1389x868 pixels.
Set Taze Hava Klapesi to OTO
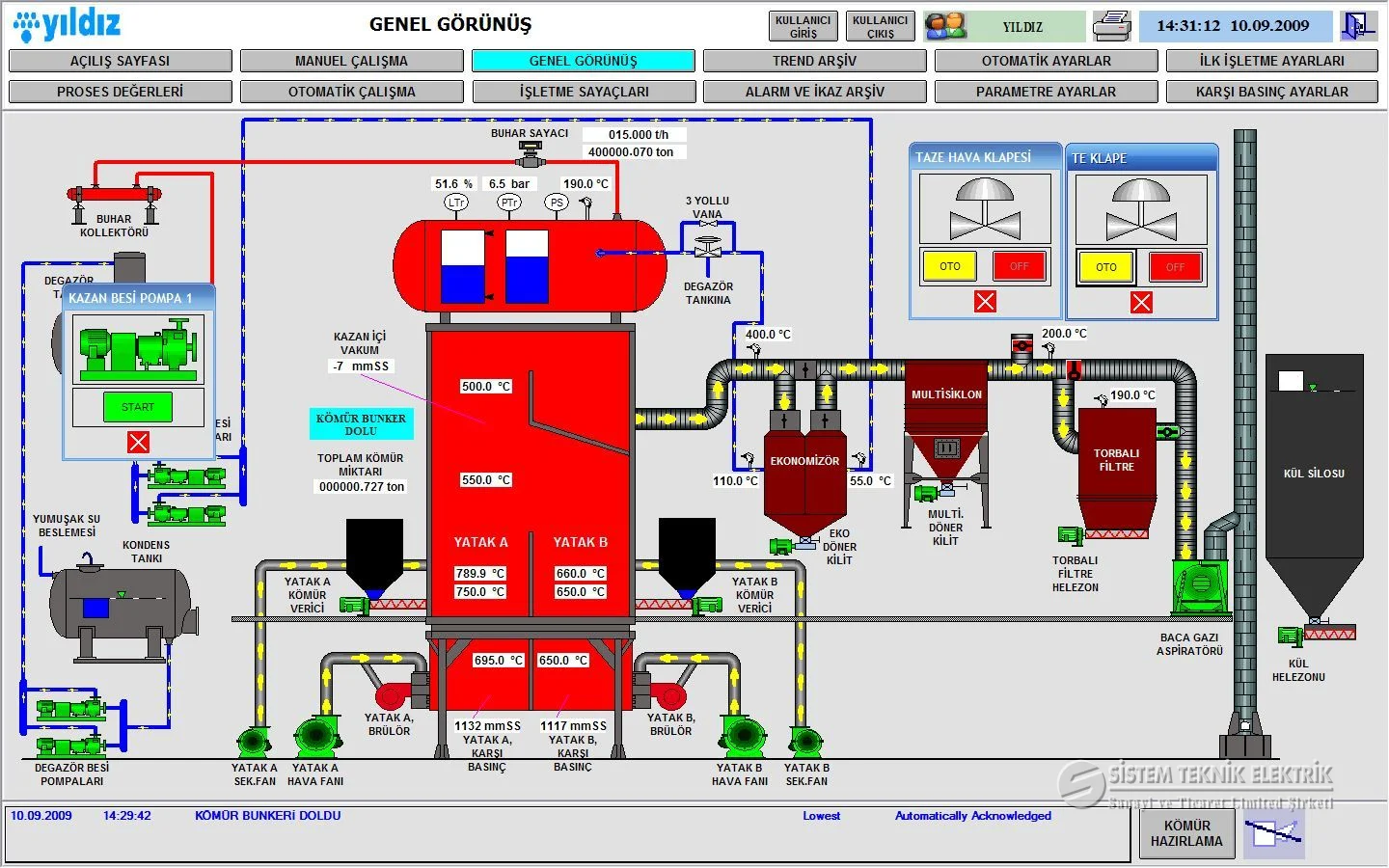pyautogui.click(x=950, y=266)
